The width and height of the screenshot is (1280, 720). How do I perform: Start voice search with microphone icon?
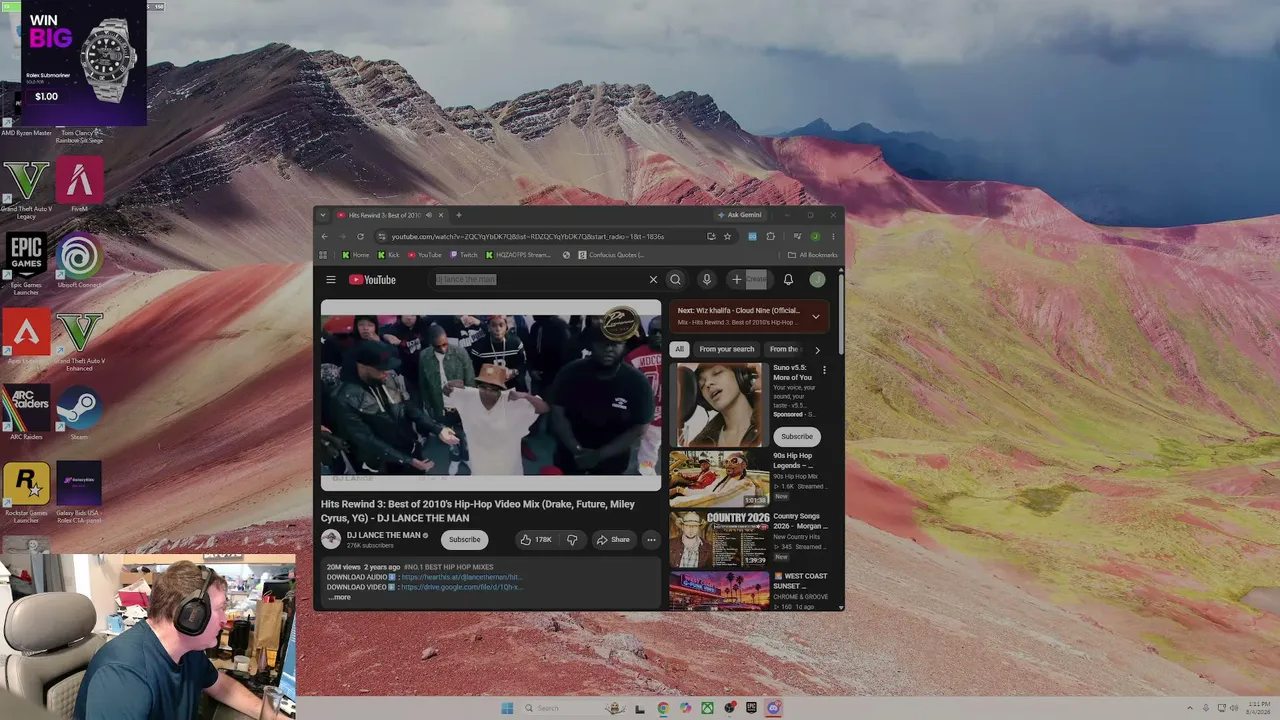706,280
